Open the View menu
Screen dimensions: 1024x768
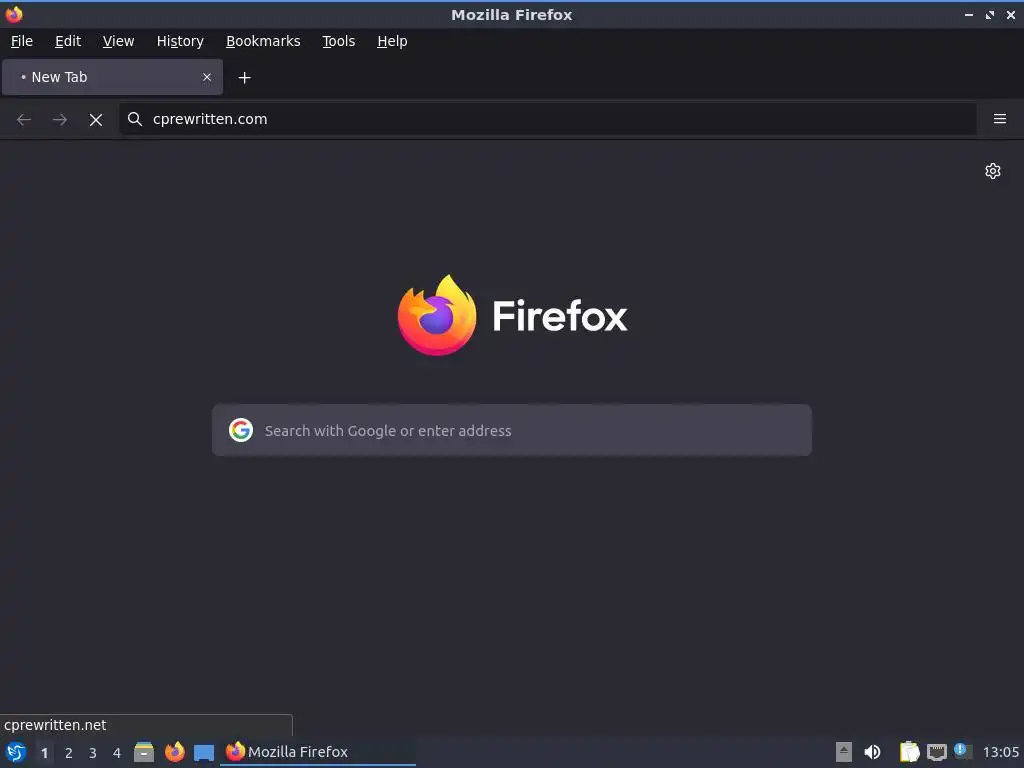pyautogui.click(x=118, y=41)
